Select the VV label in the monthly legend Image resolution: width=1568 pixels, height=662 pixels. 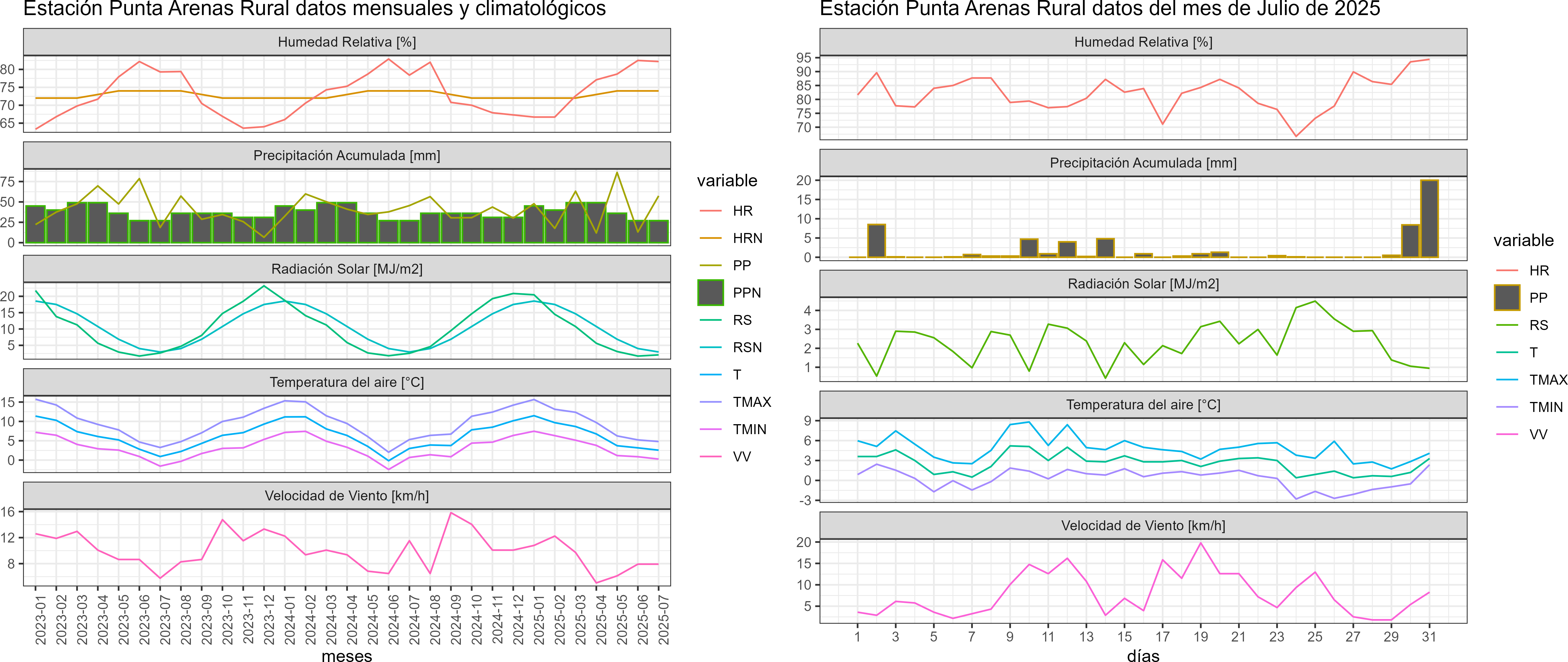point(741,457)
